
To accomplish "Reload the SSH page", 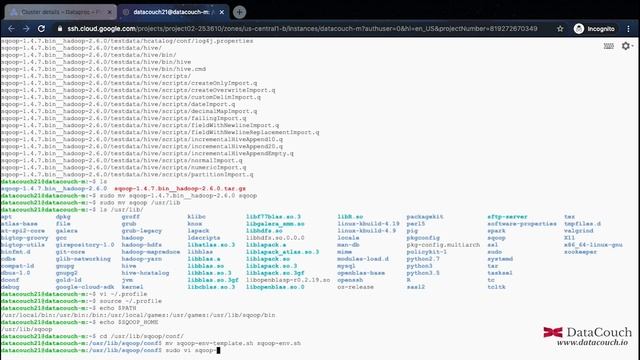I will click(41, 29).
